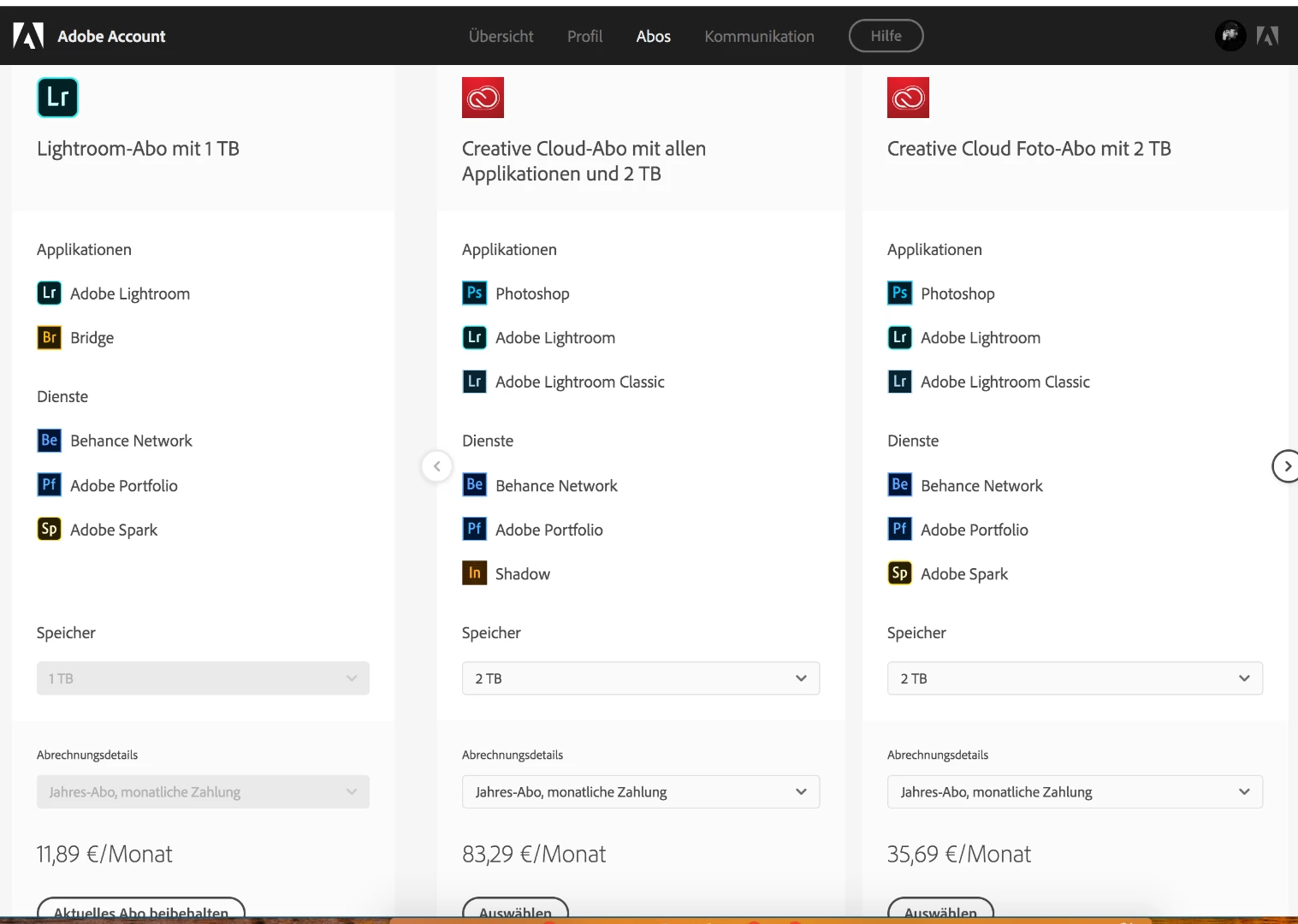The width and height of the screenshot is (1298, 924).
Task: Open all-apps plan 2 TB storage dropdown
Action: (641, 678)
